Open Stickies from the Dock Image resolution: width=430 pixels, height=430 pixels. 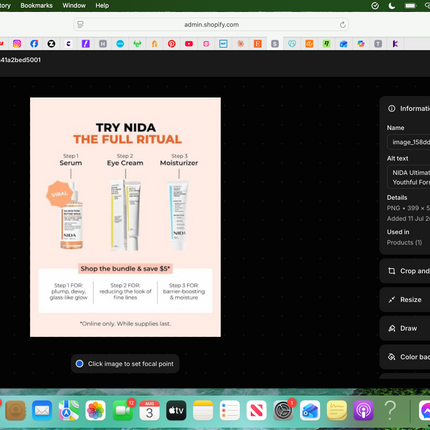pyautogui.click(x=337, y=411)
